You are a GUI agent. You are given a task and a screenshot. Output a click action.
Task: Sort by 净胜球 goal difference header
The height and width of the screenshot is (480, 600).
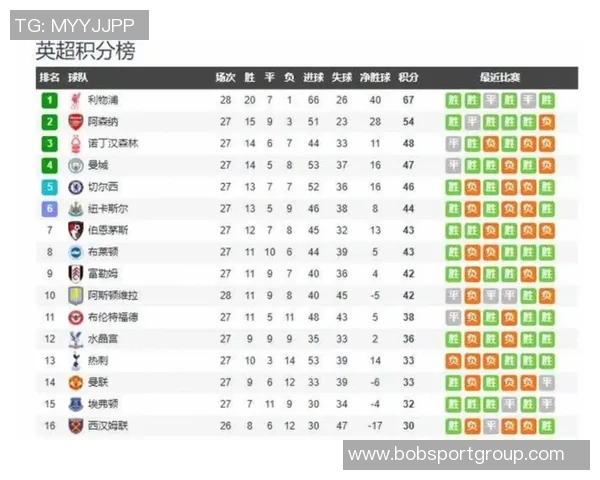pos(374,77)
